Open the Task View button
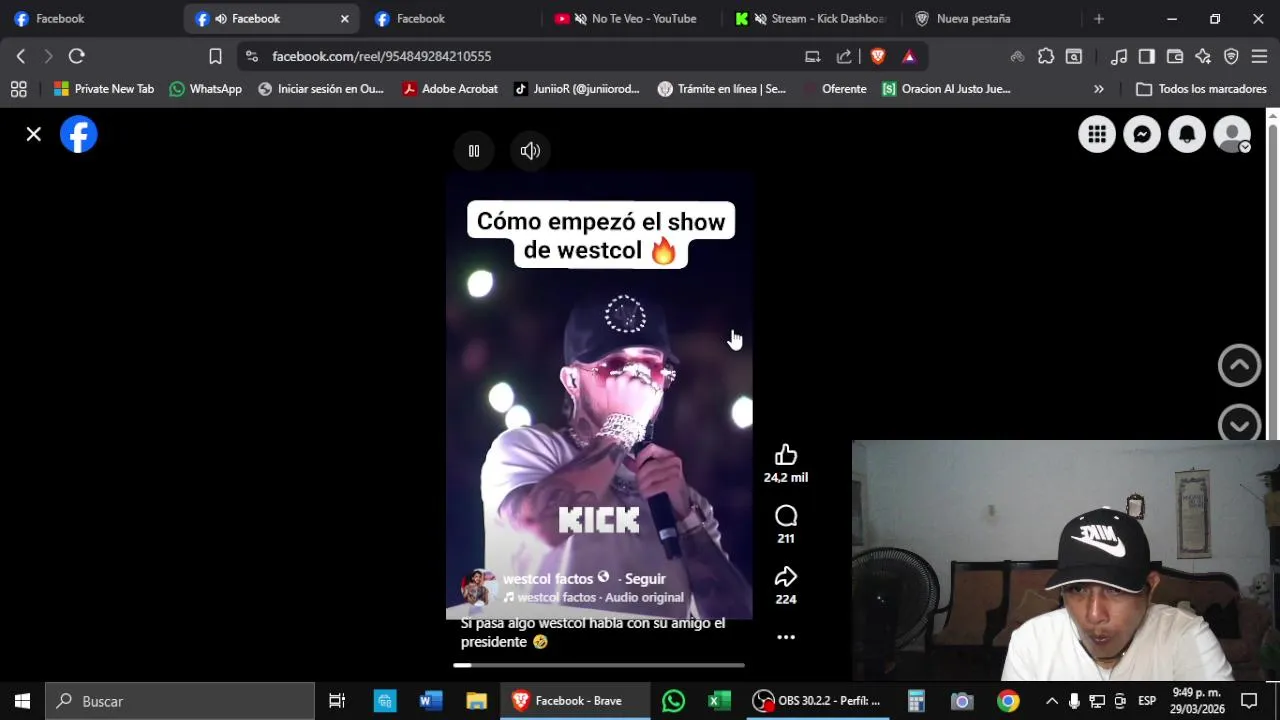The height and width of the screenshot is (720, 1280). [x=337, y=701]
